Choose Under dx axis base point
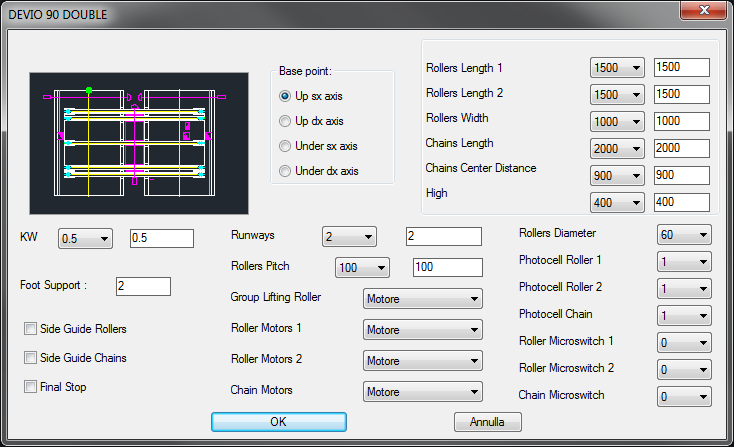 click(x=285, y=171)
